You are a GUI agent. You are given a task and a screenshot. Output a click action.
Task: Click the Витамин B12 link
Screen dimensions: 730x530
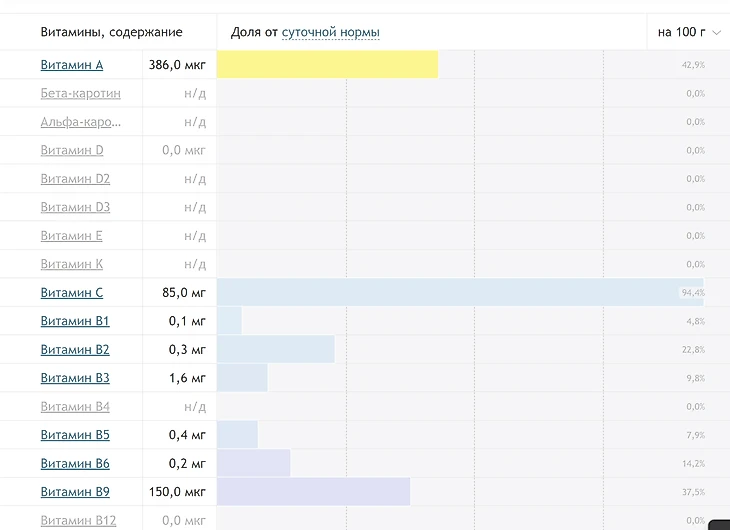79,521
